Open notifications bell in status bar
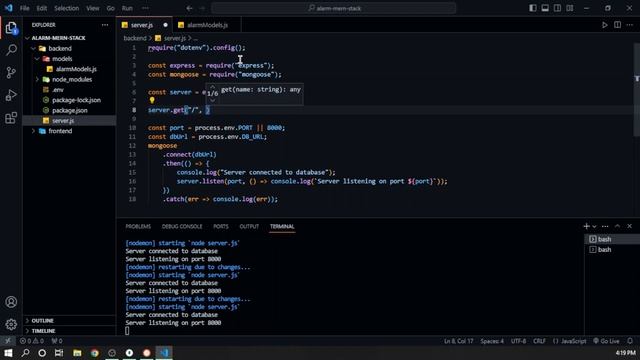Screen dimensions: 640x360 click(x=630, y=341)
